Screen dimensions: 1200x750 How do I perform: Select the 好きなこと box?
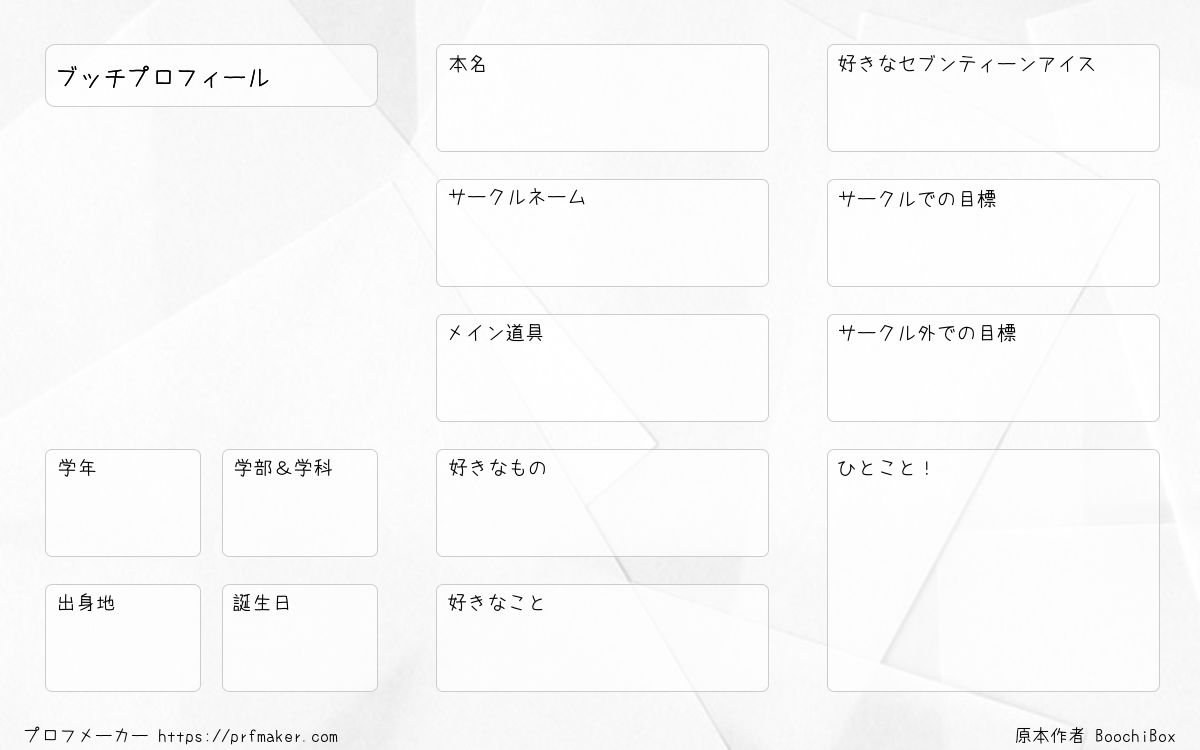click(x=602, y=638)
